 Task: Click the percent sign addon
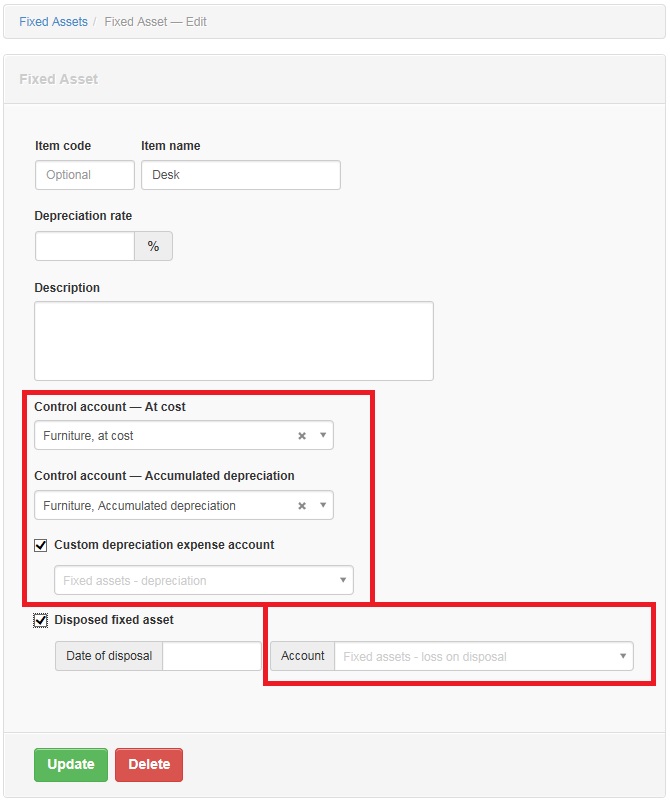153,246
